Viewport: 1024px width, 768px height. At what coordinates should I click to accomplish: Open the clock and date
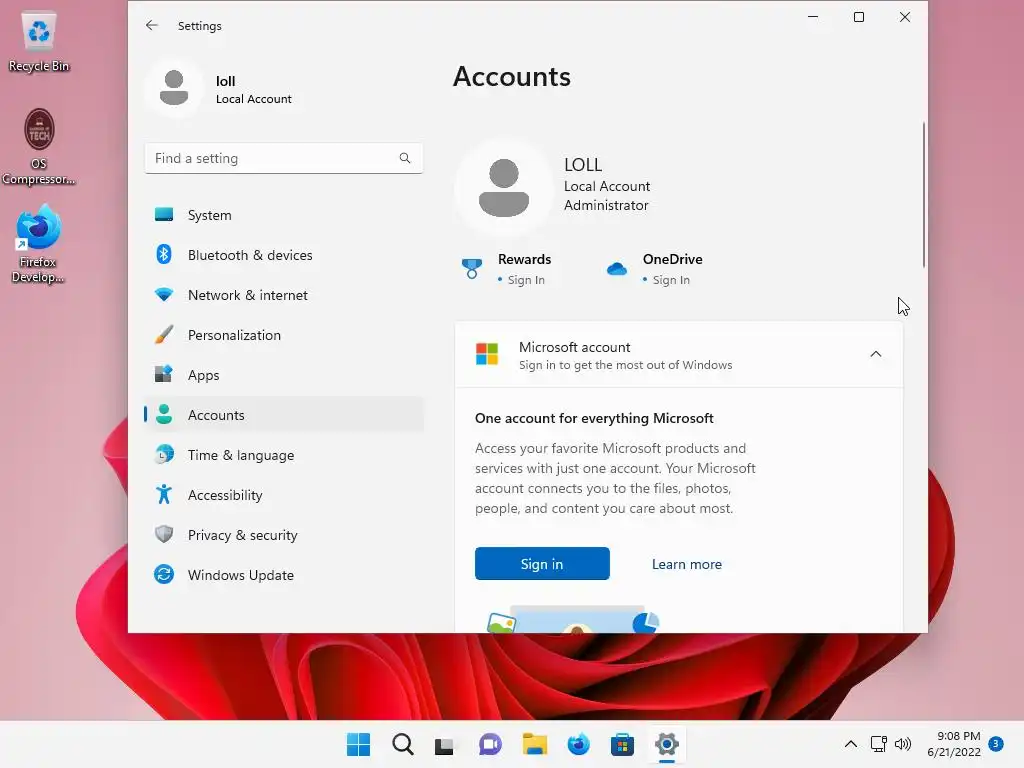tap(953, 744)
